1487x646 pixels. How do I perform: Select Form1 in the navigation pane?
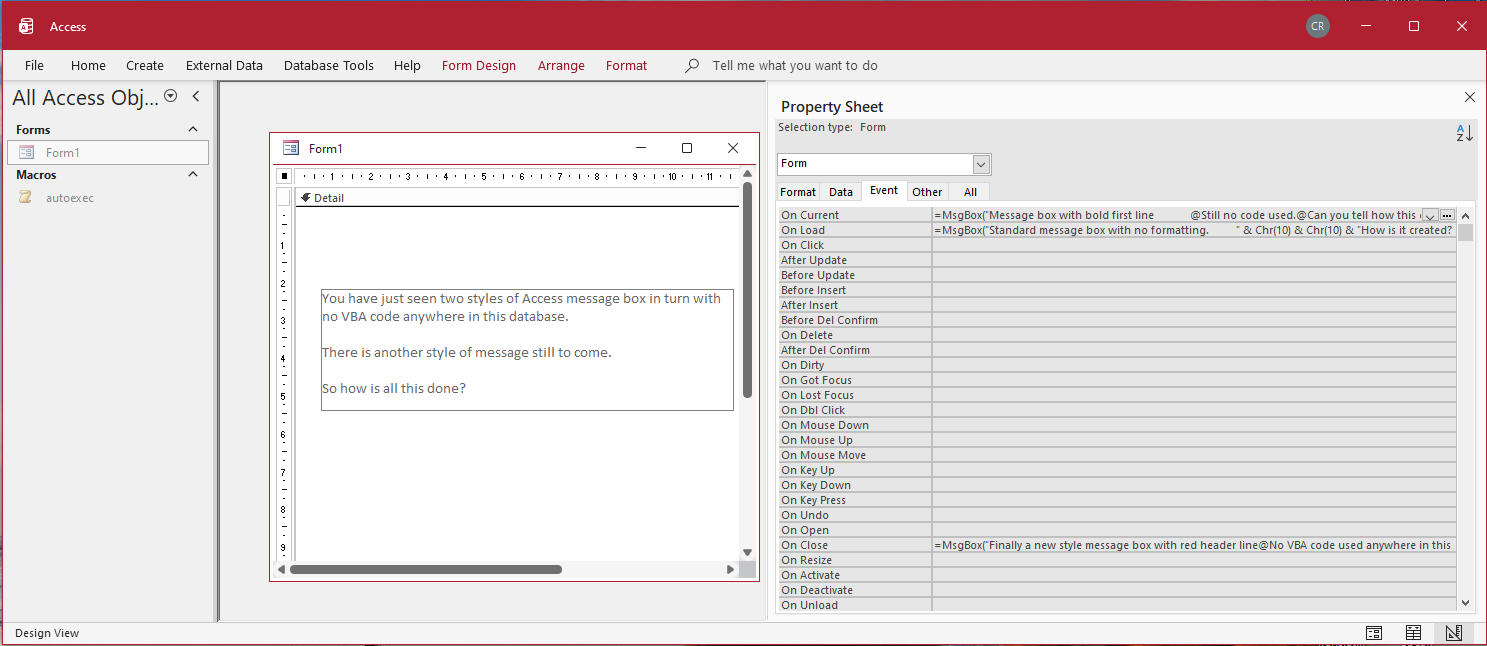coord(108,152)
